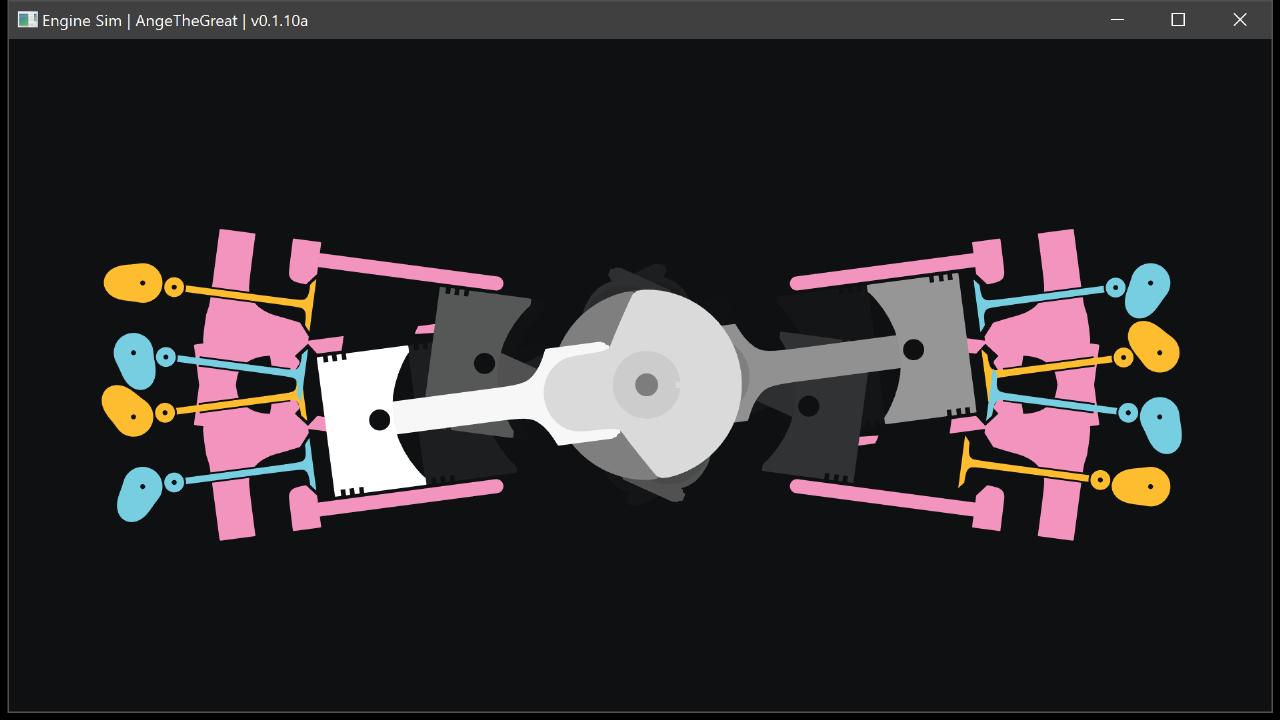Click the lower pink cylinder wall on the left
Image resolution: width=1280 pixels, height=720 pixels.
click(x=395, y=505)
